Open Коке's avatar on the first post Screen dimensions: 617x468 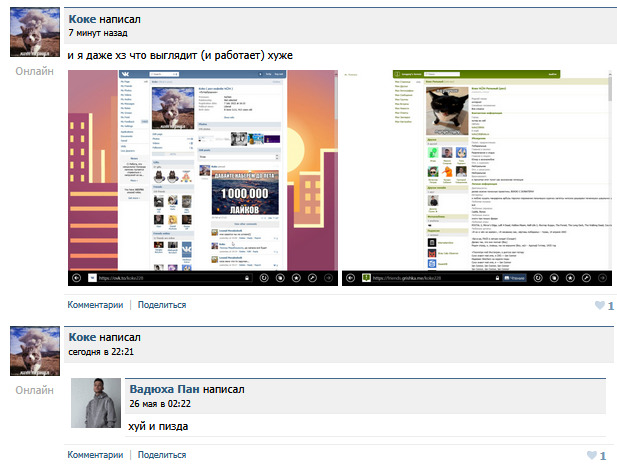click(35, 32)
